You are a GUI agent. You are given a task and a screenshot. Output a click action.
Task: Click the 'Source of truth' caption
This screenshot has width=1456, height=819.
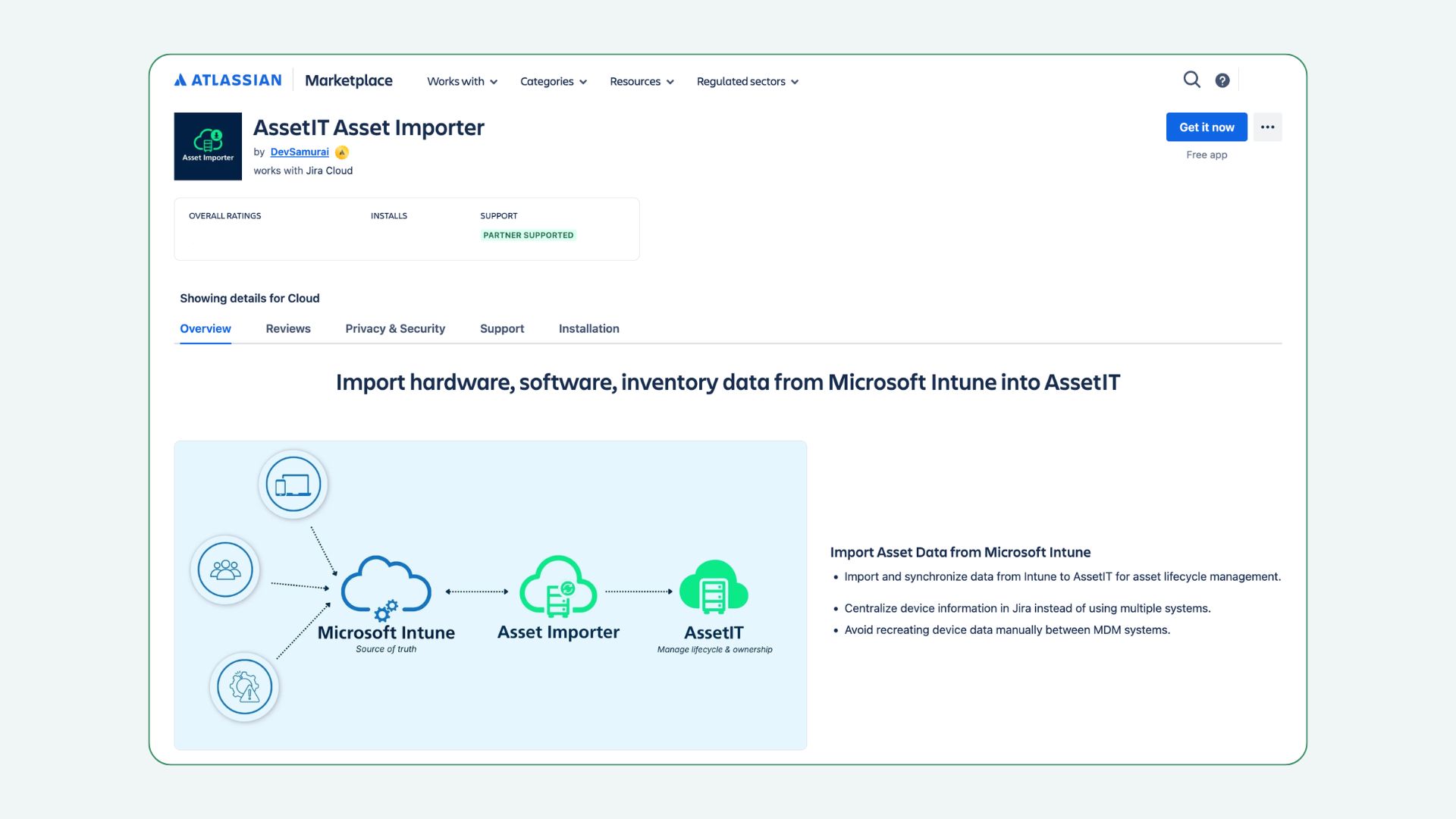(x=386, y=649)
